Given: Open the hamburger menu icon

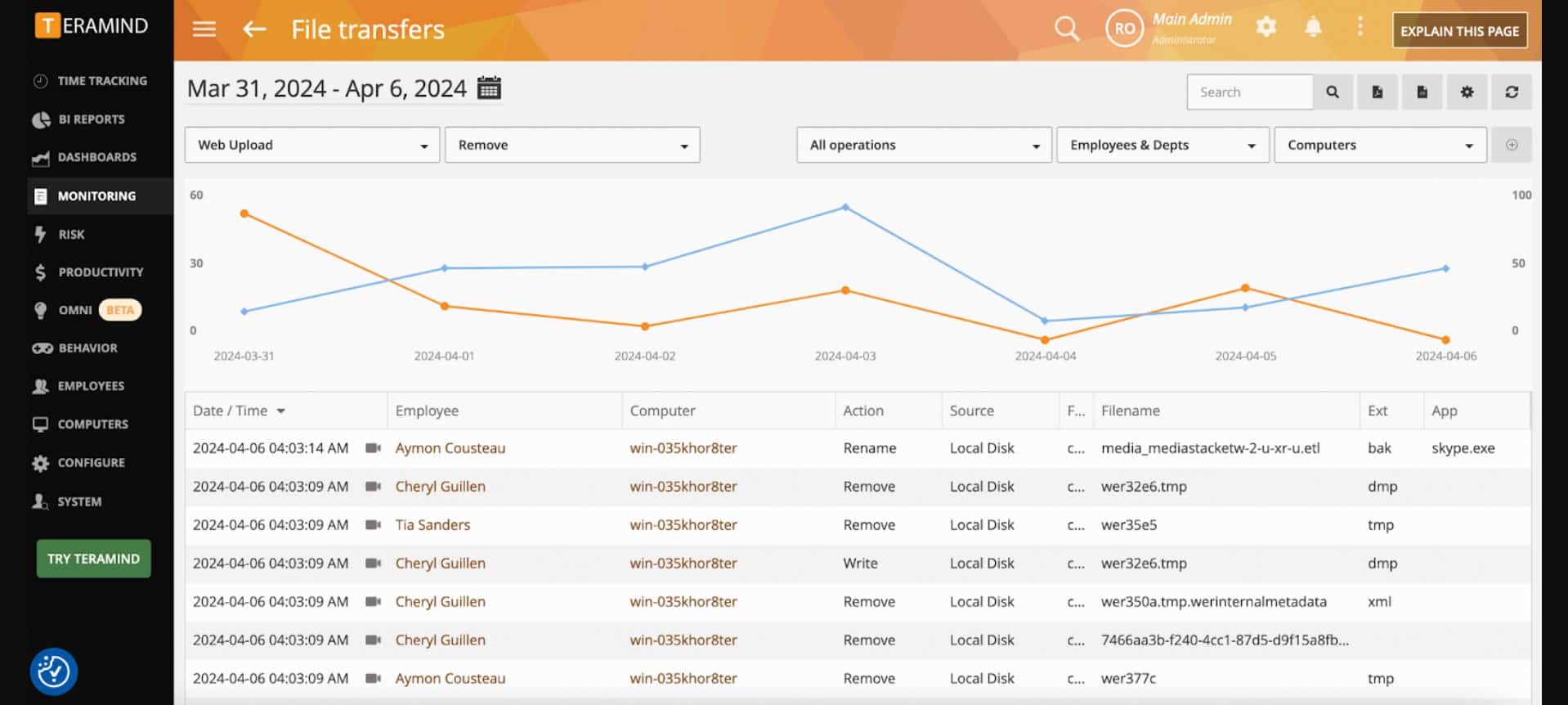Looking at the screenshot, I should (x=204, y=29).
